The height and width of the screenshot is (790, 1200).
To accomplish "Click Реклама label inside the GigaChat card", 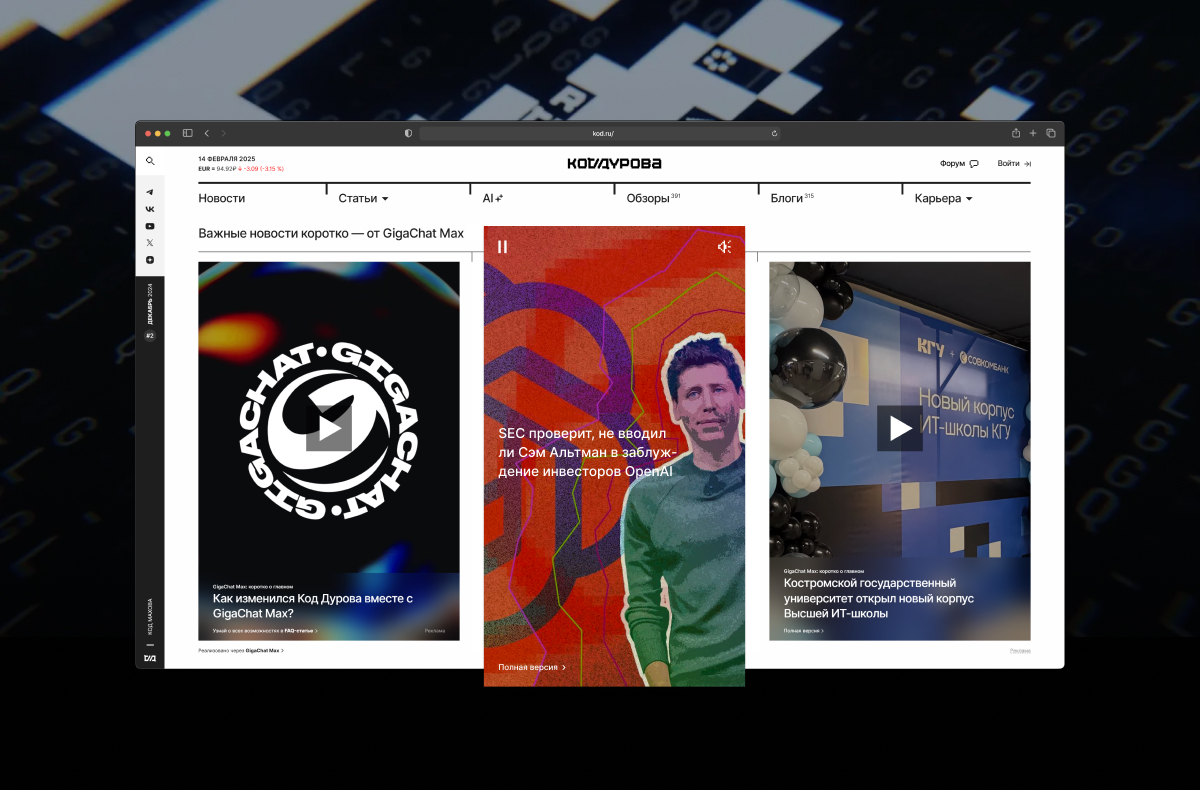I will click(435, 631).
